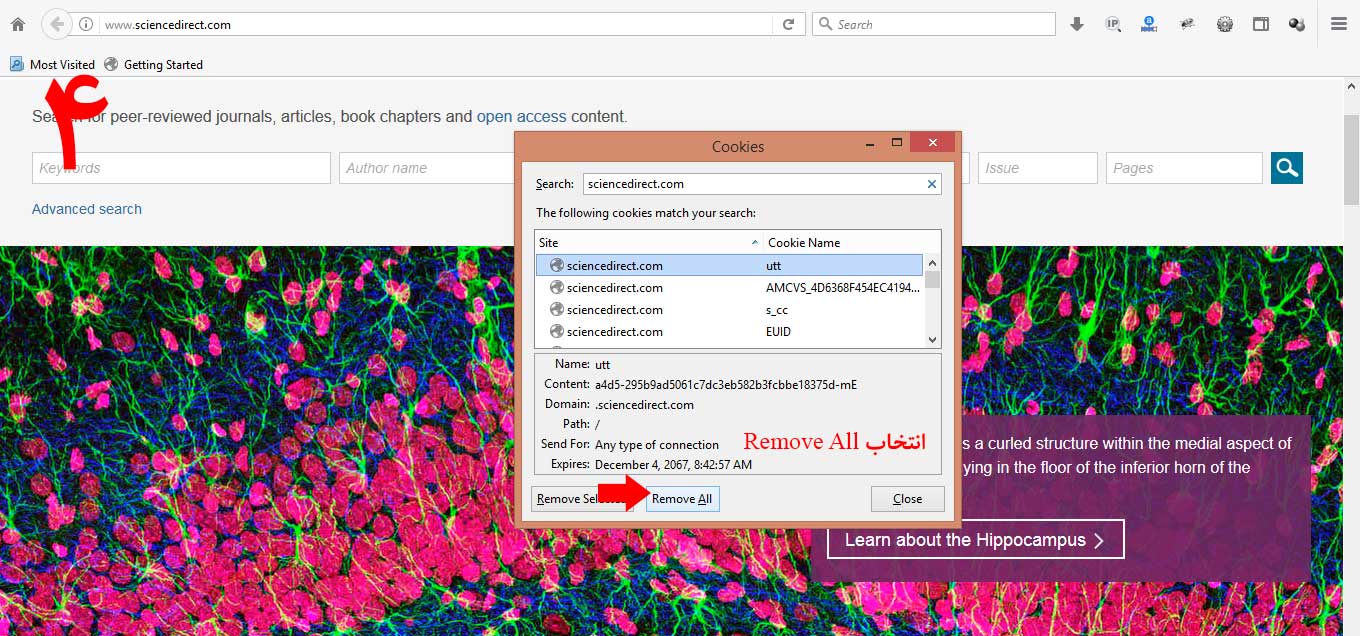1360x636 pixels.
Task: Focus the URL address bar
Action: coord(437,24)
